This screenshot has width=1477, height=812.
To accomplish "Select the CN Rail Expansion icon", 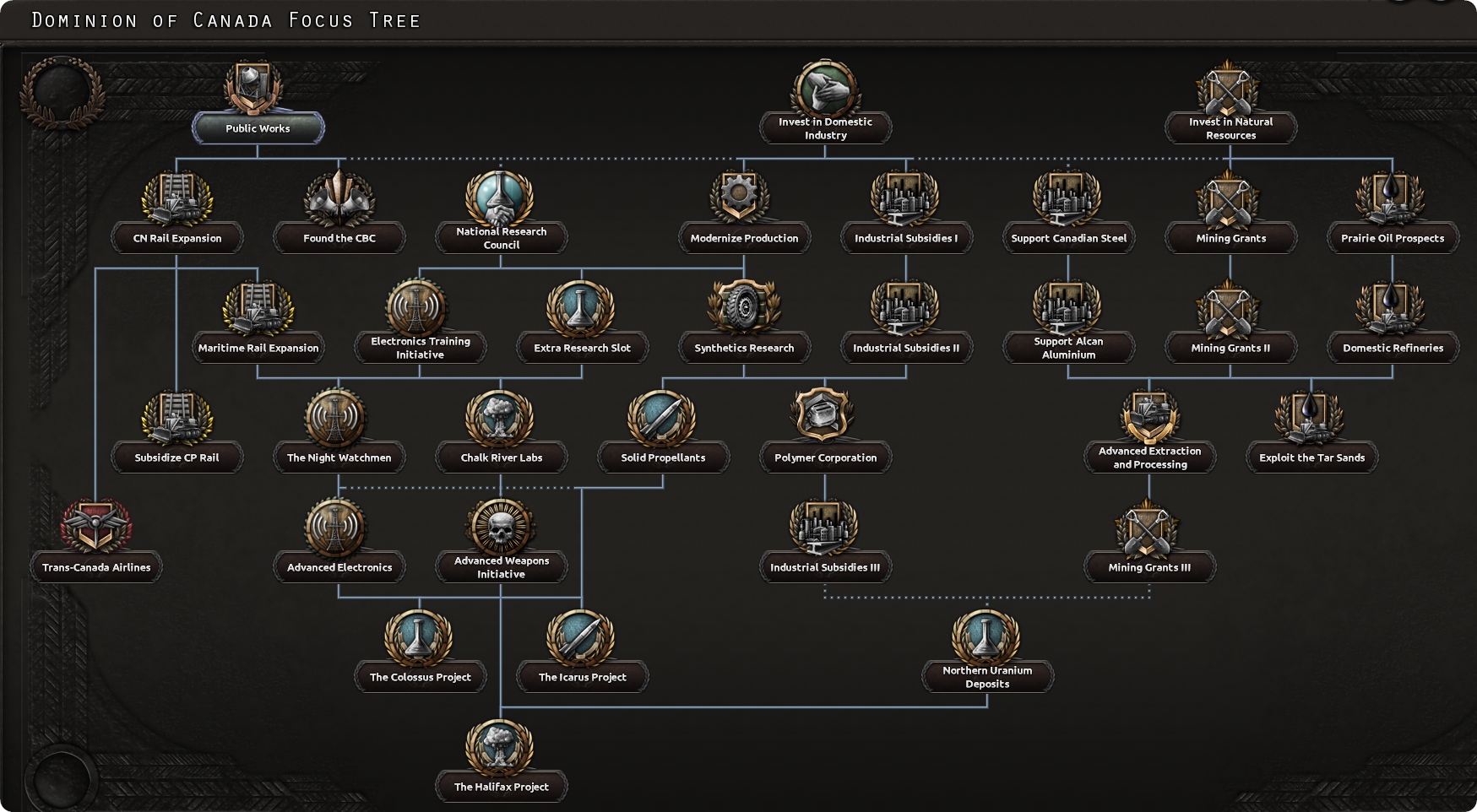I will (x=176, y=199).
